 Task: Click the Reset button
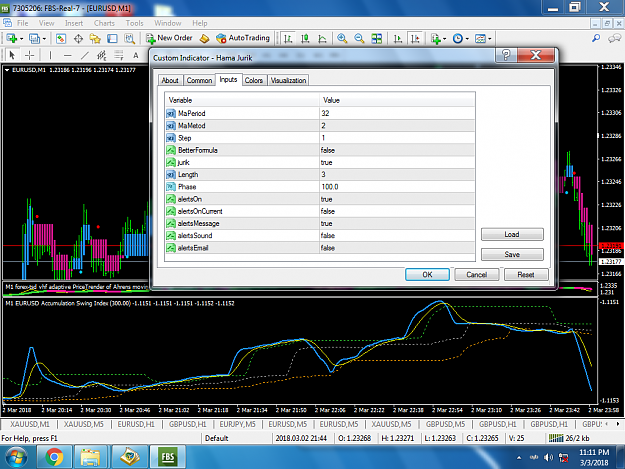click(x=526, y=275)
